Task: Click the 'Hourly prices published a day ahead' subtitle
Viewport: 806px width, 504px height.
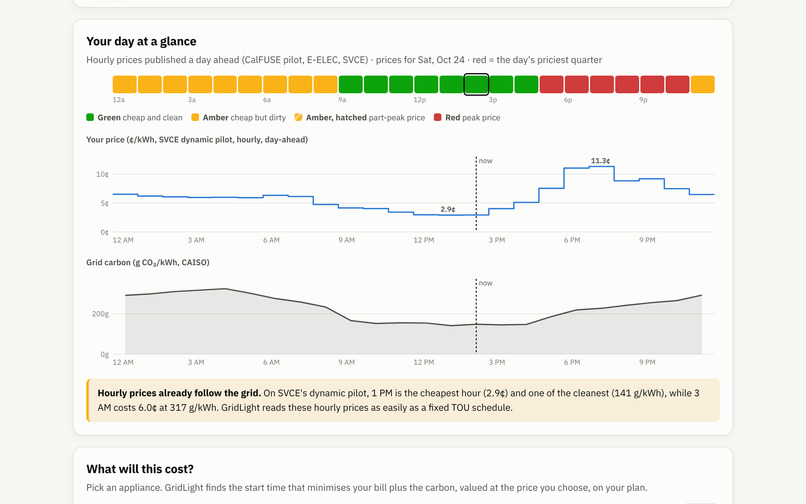Action: pyautogui.click(x=344, y=60)
